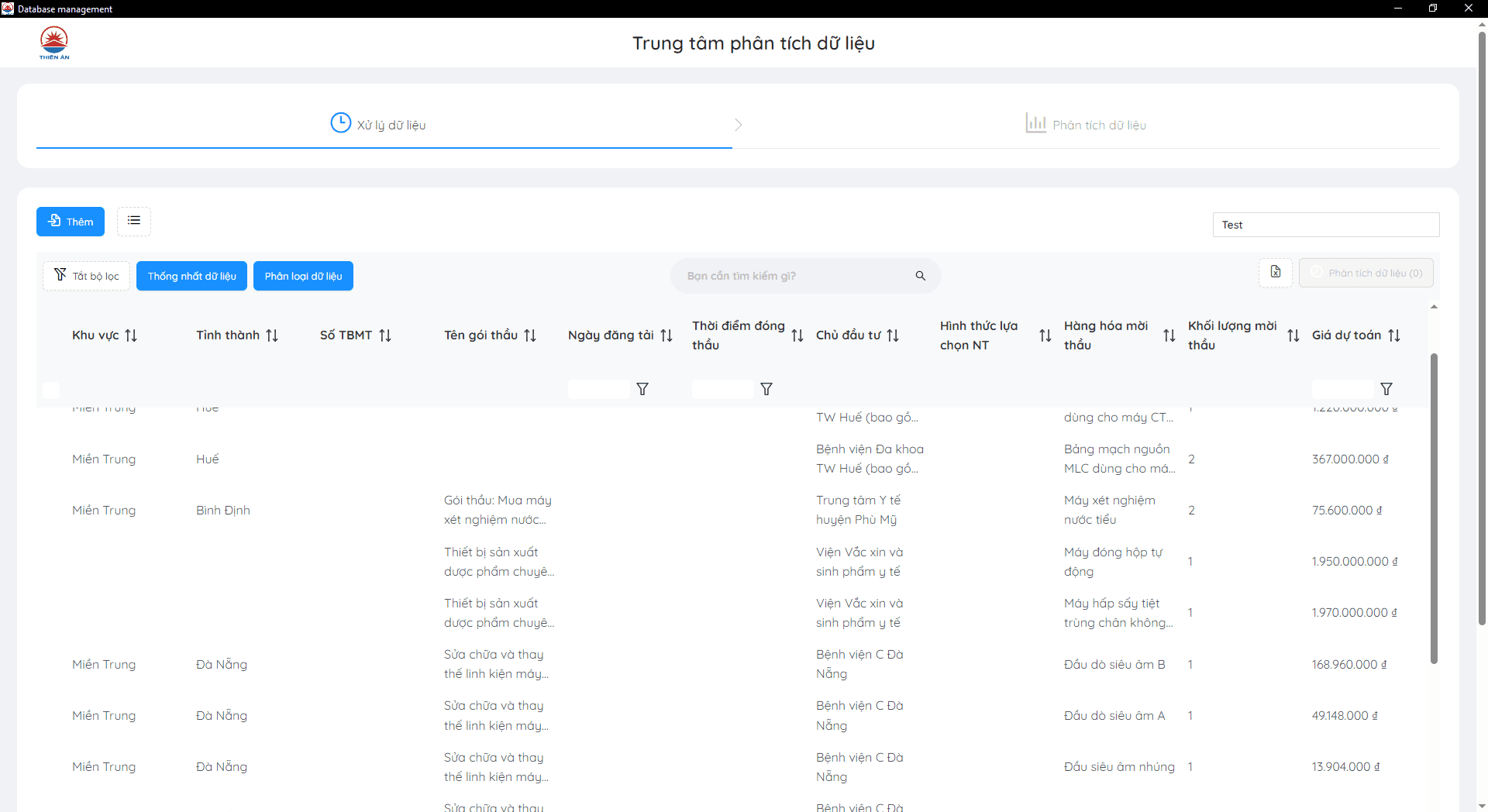Viewport: 1488px width, 812px height.
Task: Click Phân loại dữ liệu button
Action: click(x=303, y=276)
